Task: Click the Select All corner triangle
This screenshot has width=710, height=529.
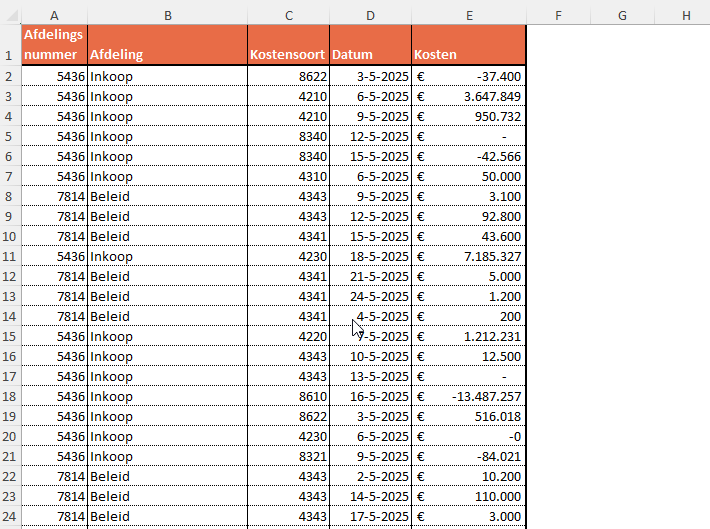Action: [10, 15]
